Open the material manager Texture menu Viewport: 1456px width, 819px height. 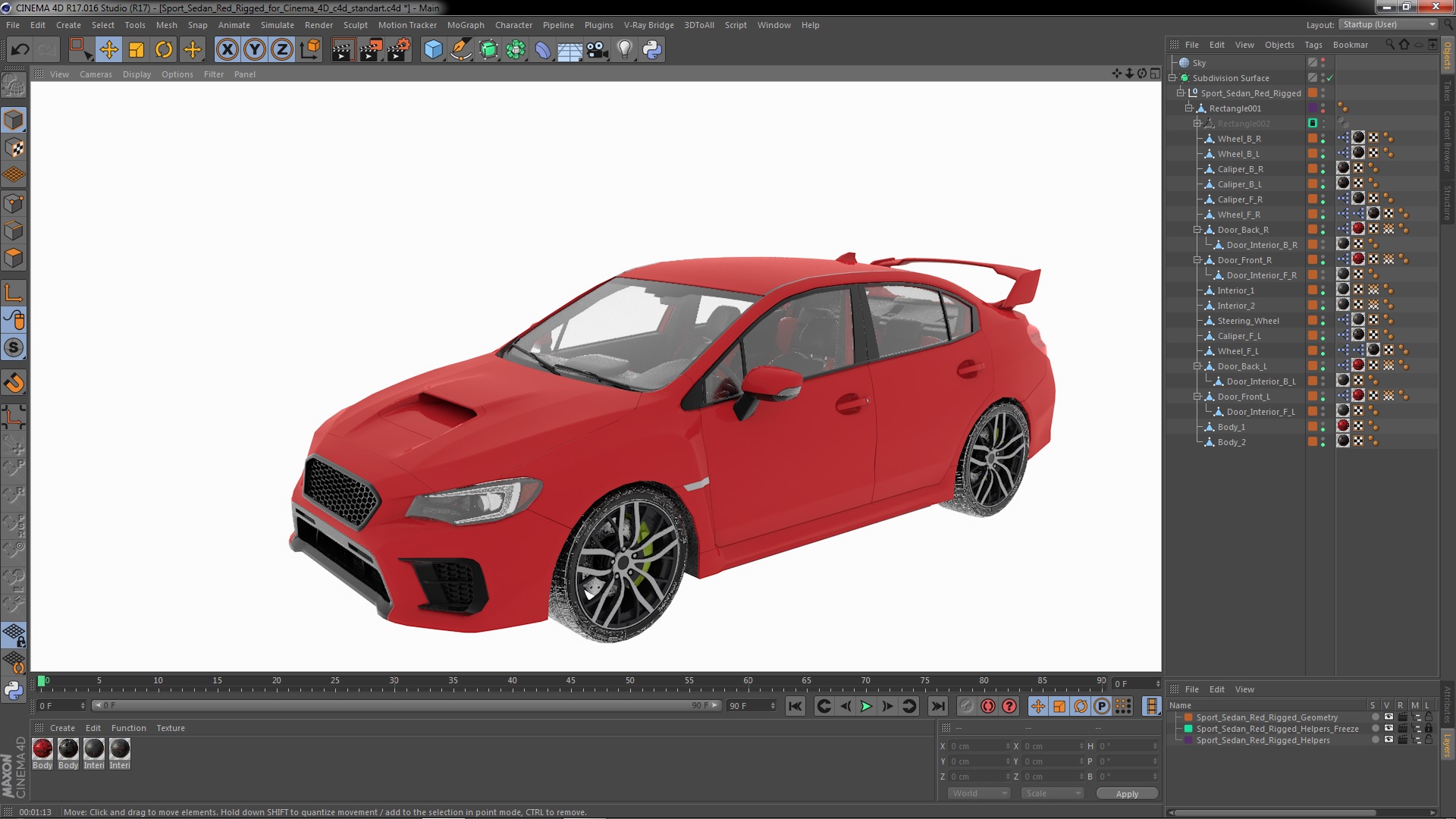171,728
